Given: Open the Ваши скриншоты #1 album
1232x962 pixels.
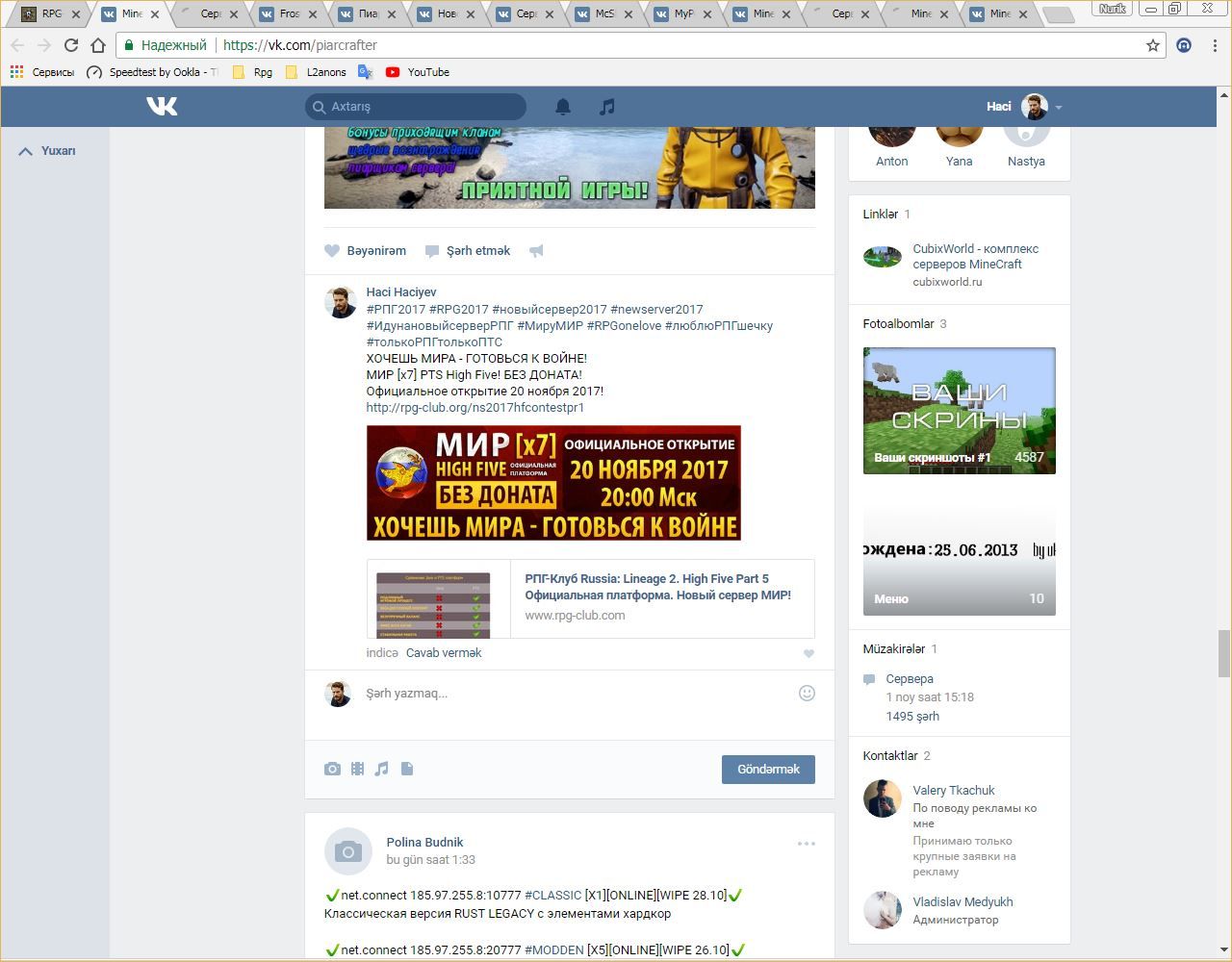Looking at the screenshot, I should click(x=960, y=411).
